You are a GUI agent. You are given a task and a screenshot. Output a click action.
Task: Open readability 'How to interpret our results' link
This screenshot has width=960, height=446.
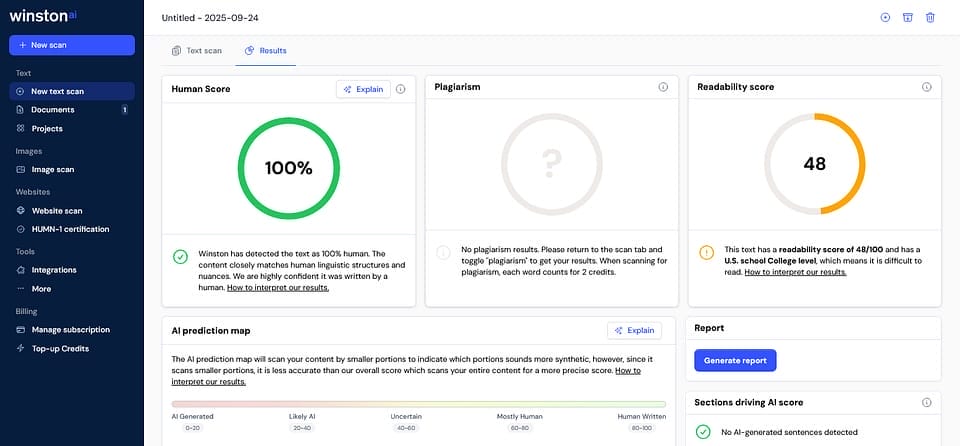[x=795, y=272]
